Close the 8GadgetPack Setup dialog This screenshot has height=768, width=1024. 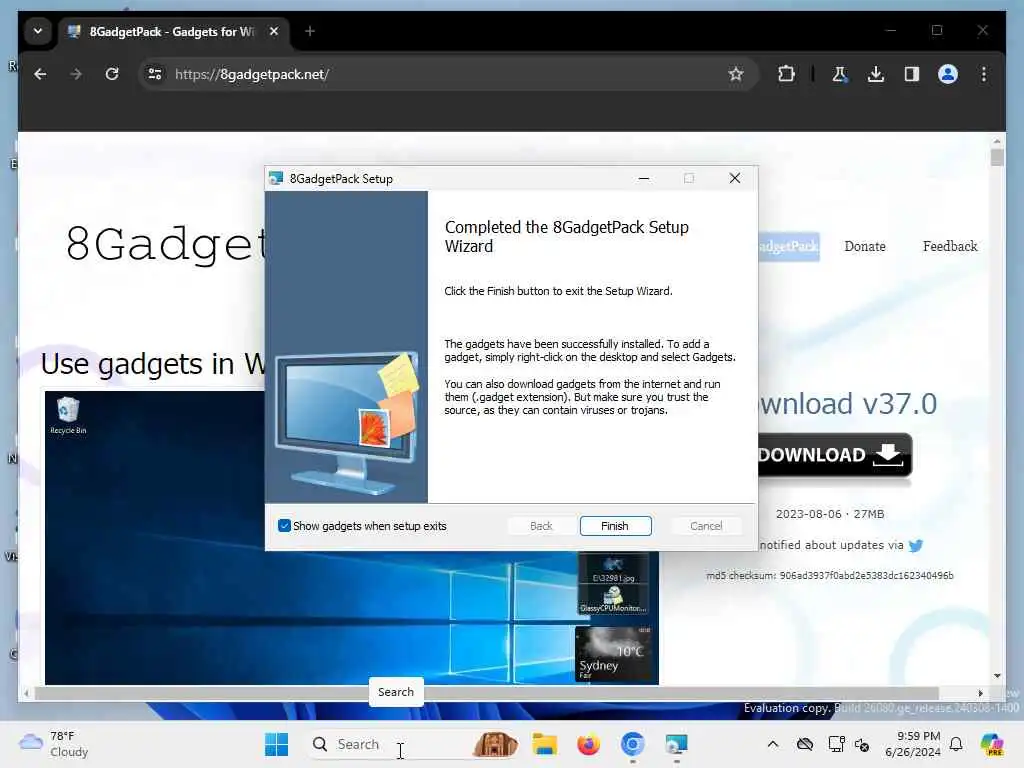[735, 178]
